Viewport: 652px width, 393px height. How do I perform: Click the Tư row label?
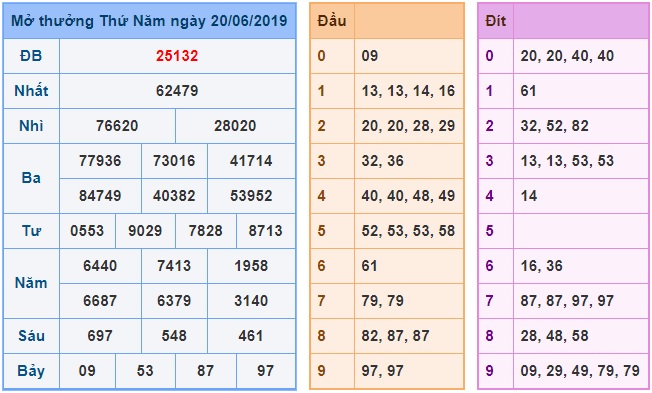coord(31,230)
